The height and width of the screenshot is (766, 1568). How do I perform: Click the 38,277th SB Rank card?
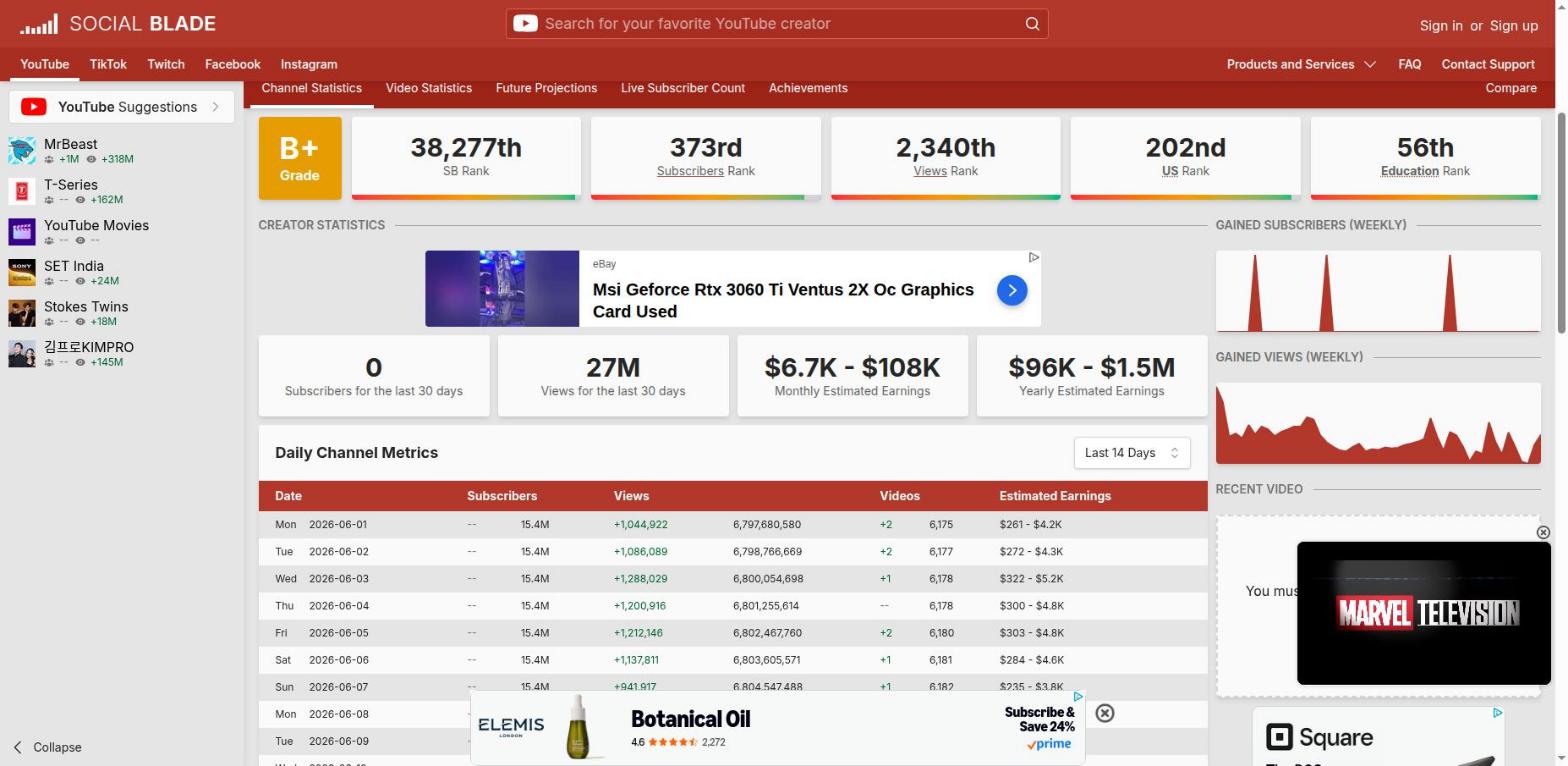point(466,158)
